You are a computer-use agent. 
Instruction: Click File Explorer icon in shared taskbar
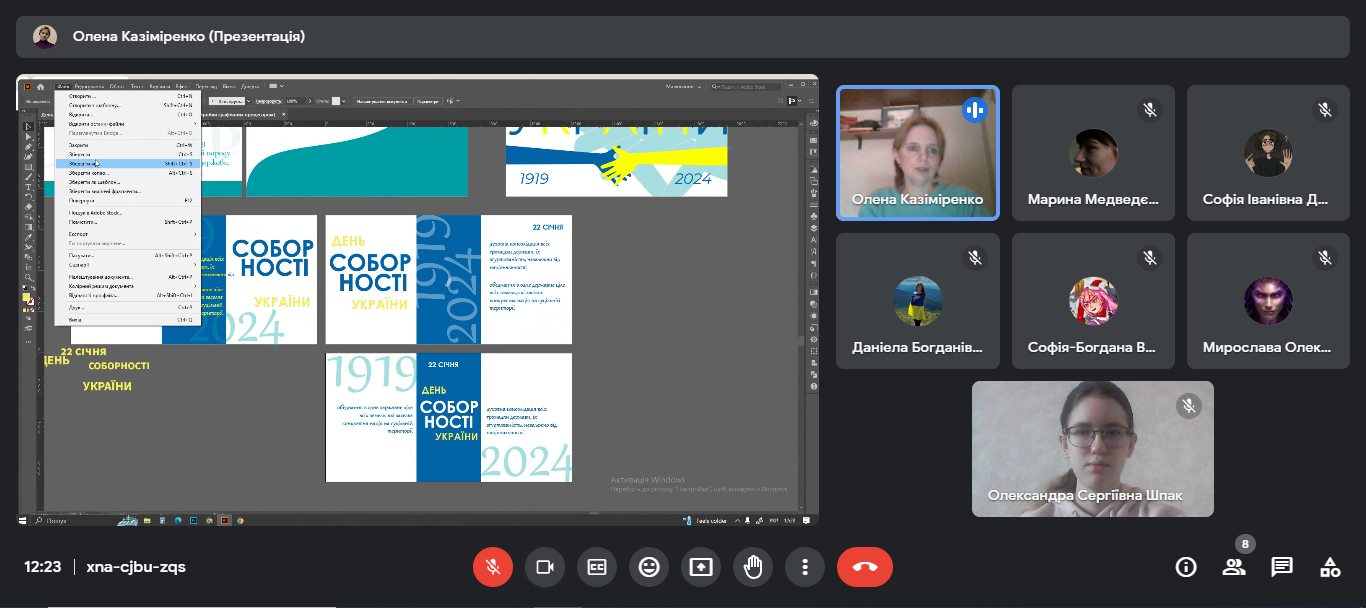pyautogui.click(x=147, y=521)
